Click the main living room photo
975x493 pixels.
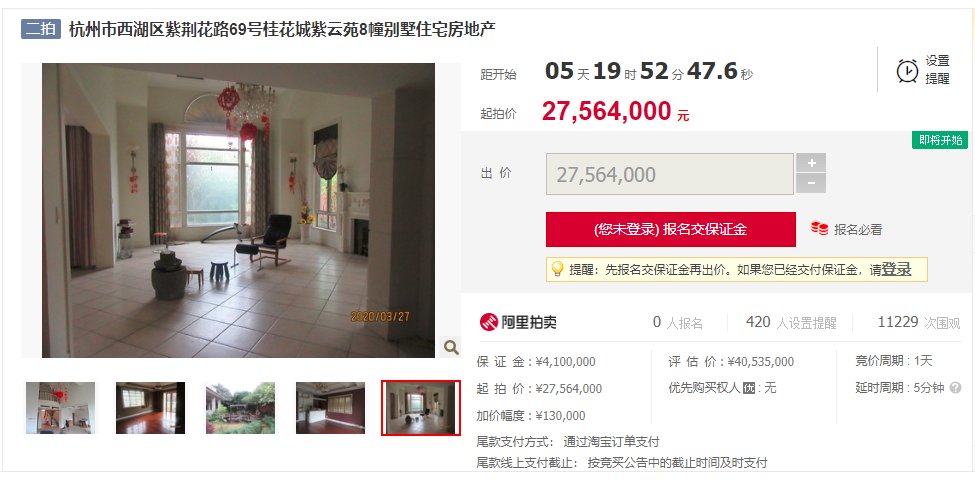[239, 210]
